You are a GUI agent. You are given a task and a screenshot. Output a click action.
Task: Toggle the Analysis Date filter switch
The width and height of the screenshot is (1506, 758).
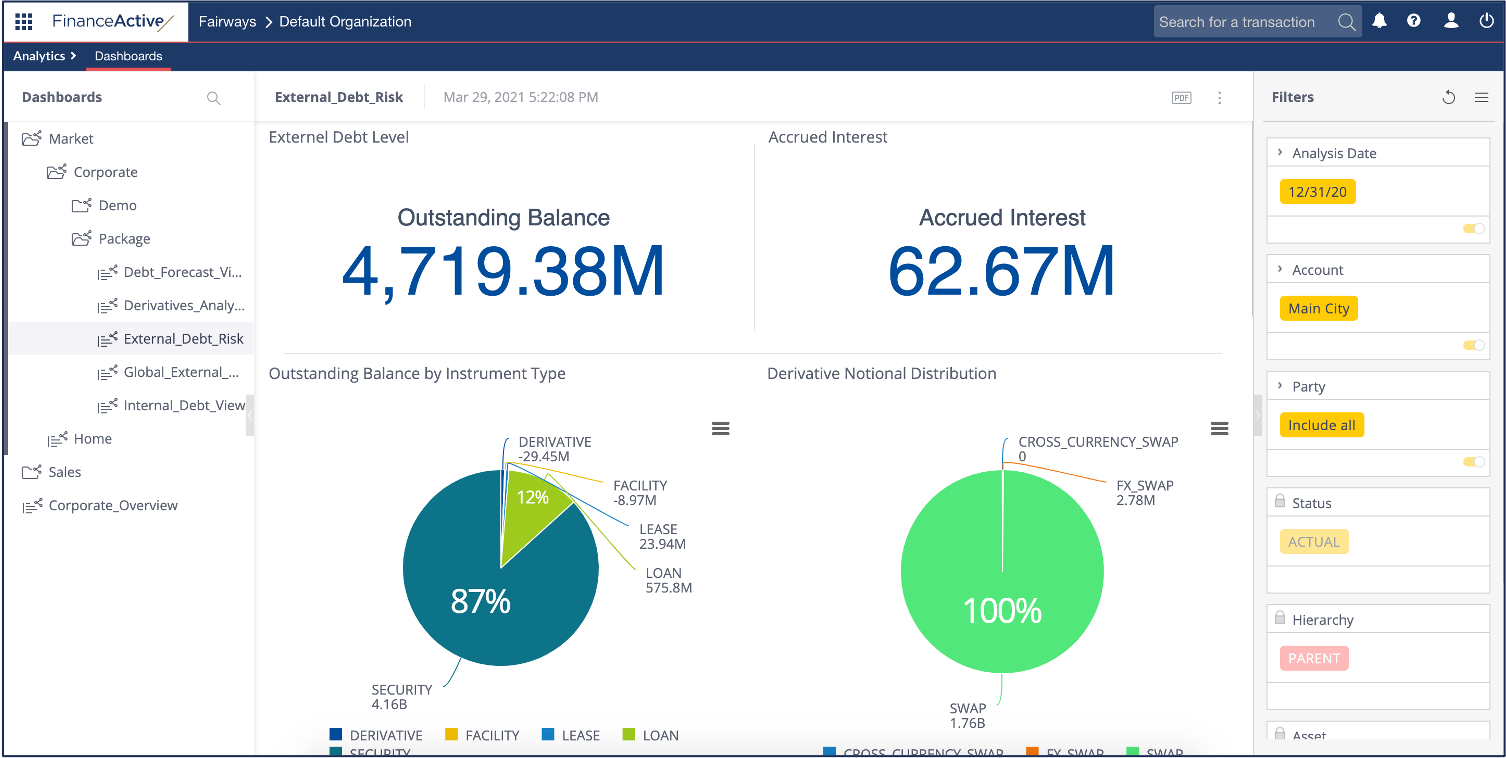click(1474, 229)
